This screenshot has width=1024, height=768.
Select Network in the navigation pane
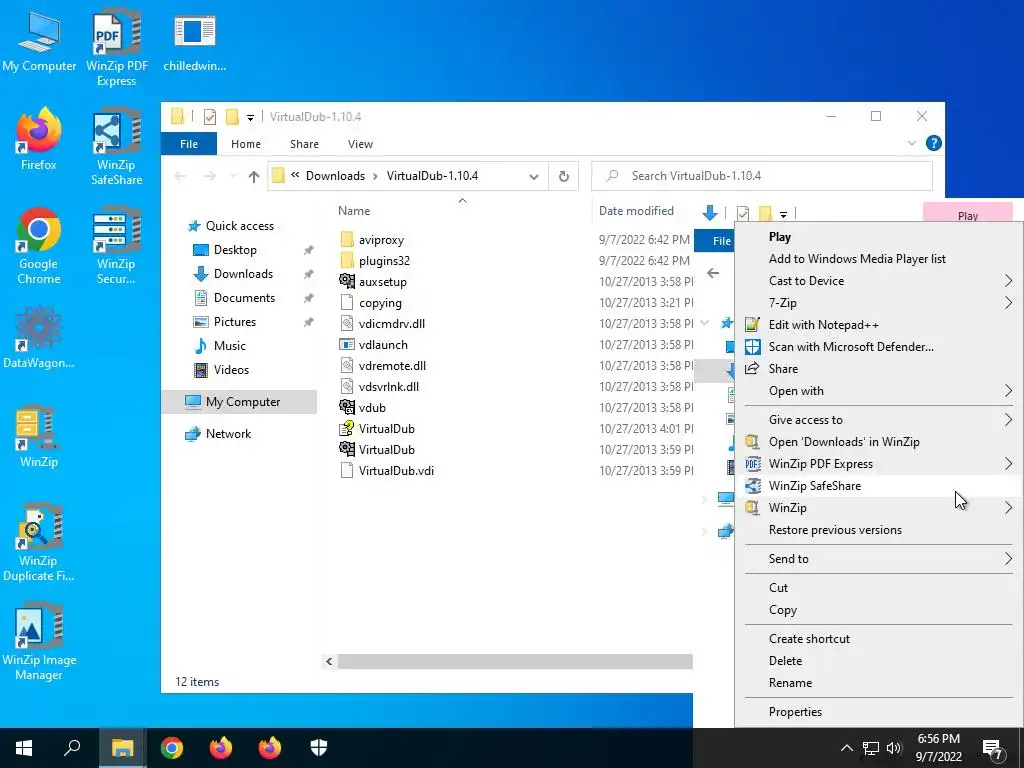228,434
